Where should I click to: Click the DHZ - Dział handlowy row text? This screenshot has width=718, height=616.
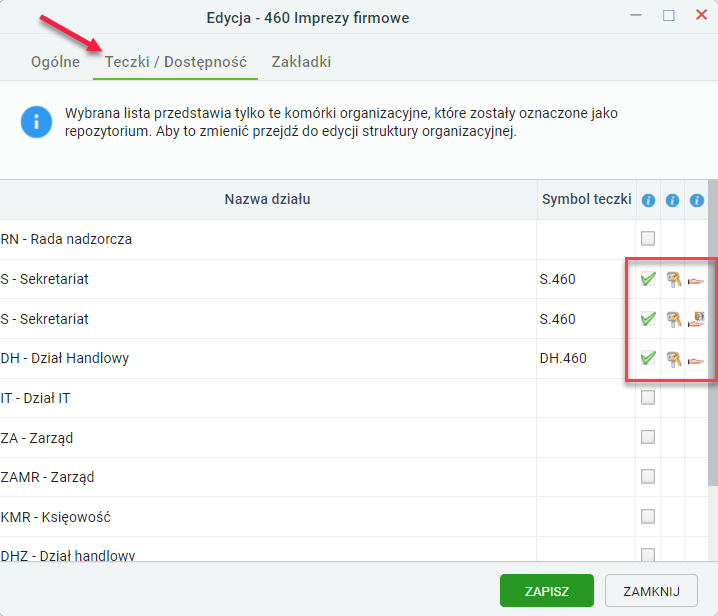coord(68,556)
